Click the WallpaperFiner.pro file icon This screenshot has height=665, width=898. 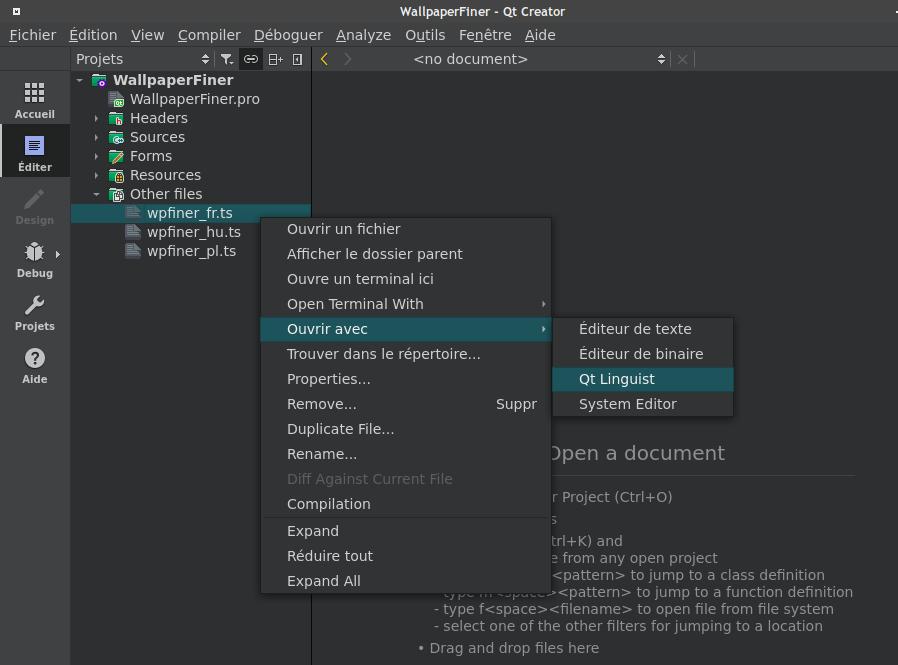(116, 99)
